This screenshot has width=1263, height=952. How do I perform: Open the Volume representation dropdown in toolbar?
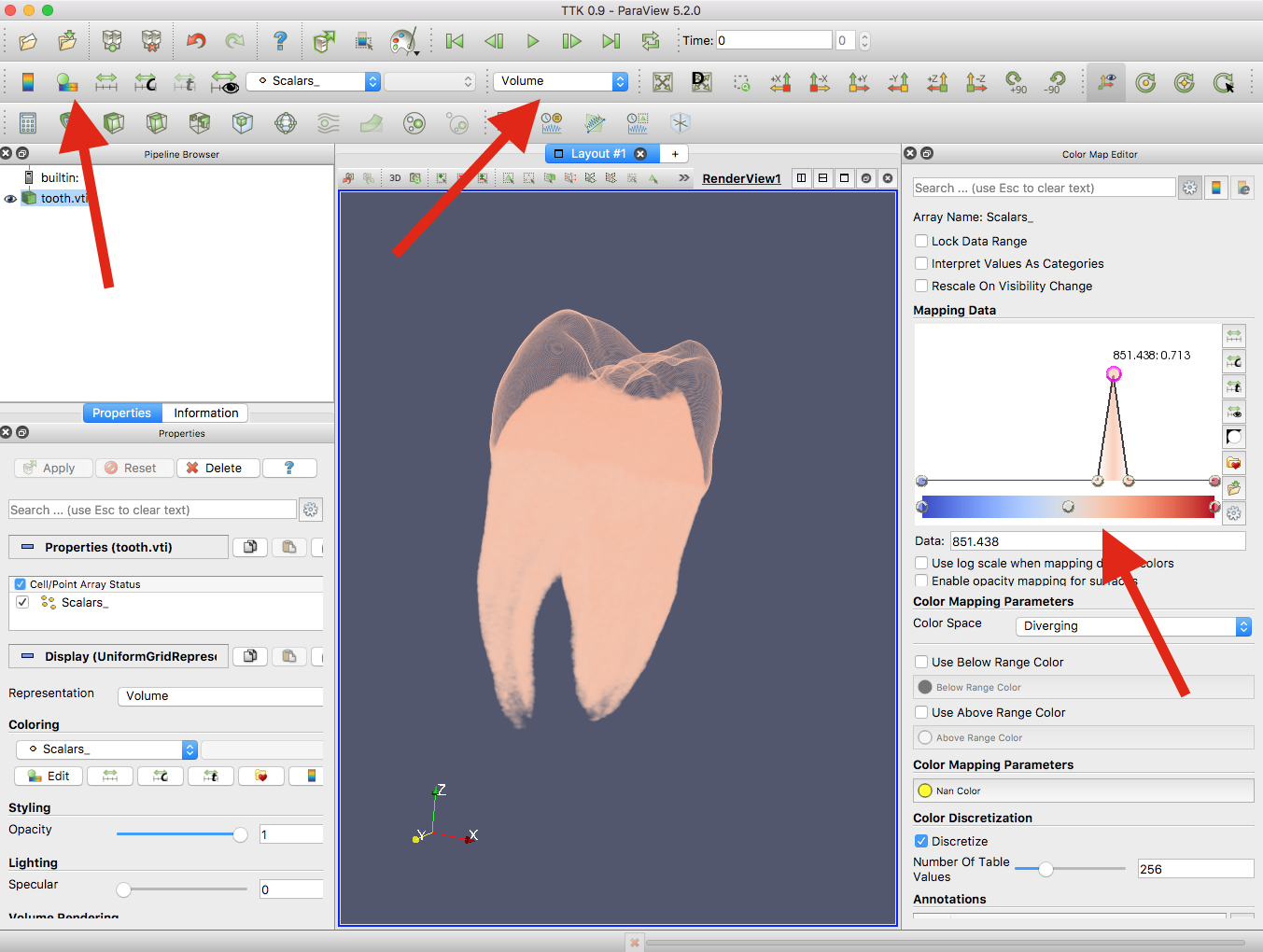point(560,81)
